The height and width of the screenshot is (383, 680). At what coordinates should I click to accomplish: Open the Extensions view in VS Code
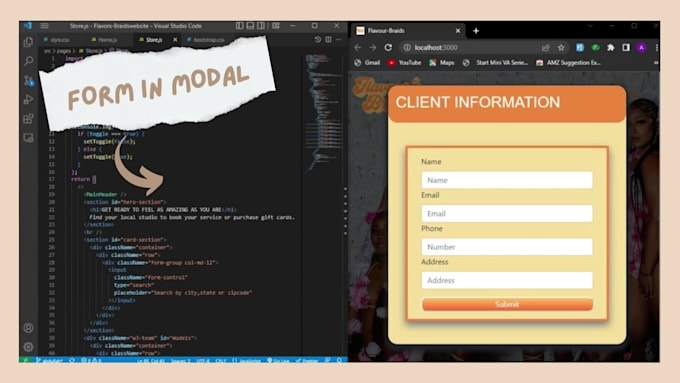(29, 118)
